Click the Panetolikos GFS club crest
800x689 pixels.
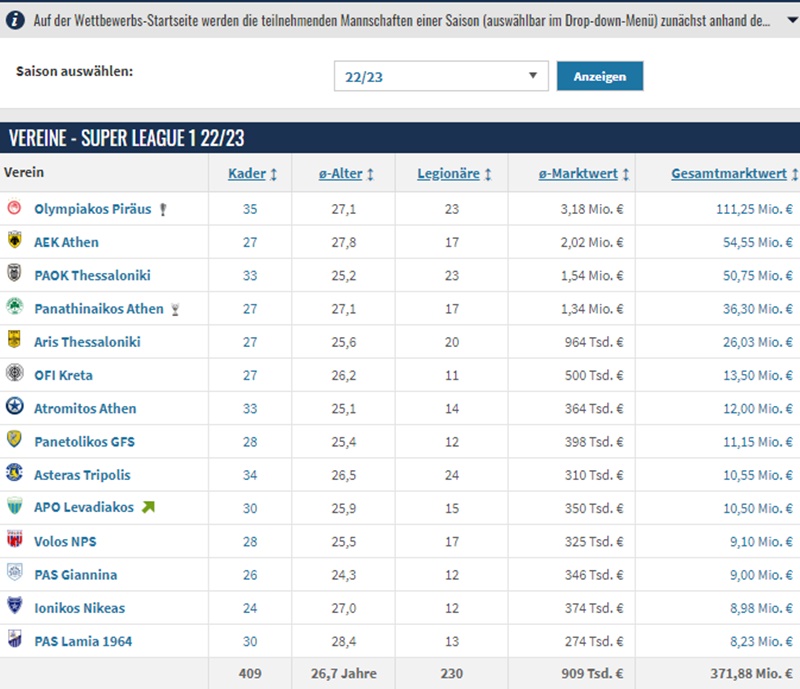click(14, 439)
